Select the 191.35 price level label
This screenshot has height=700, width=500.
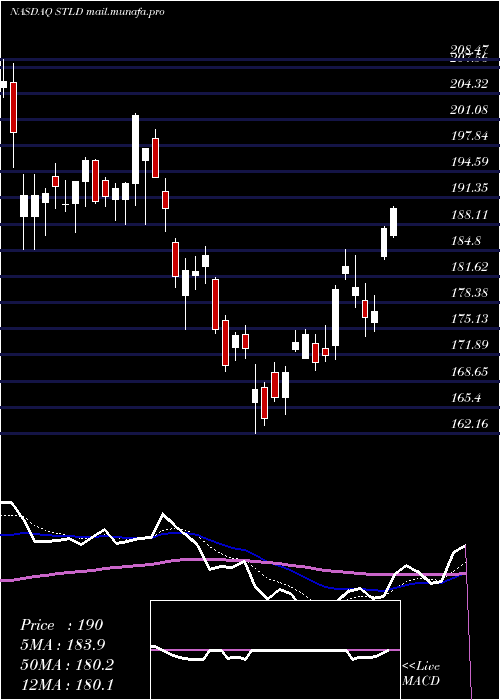[x=469, y=188]
